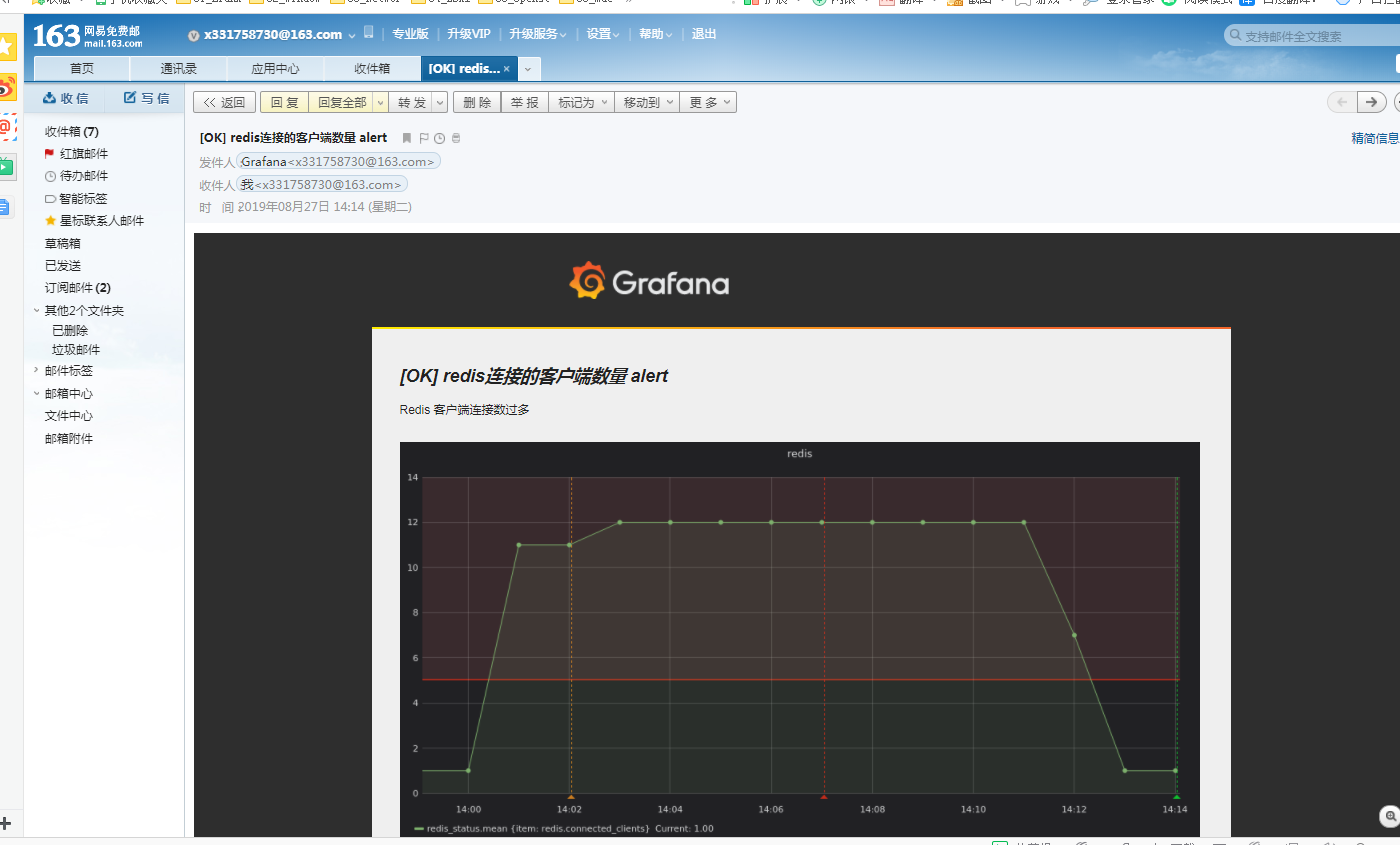Image resolution: width=1400 pixels, height=845 pixels.
Task: Open the red @ mail sidebar icon
Action: click(x=7, y=127)
